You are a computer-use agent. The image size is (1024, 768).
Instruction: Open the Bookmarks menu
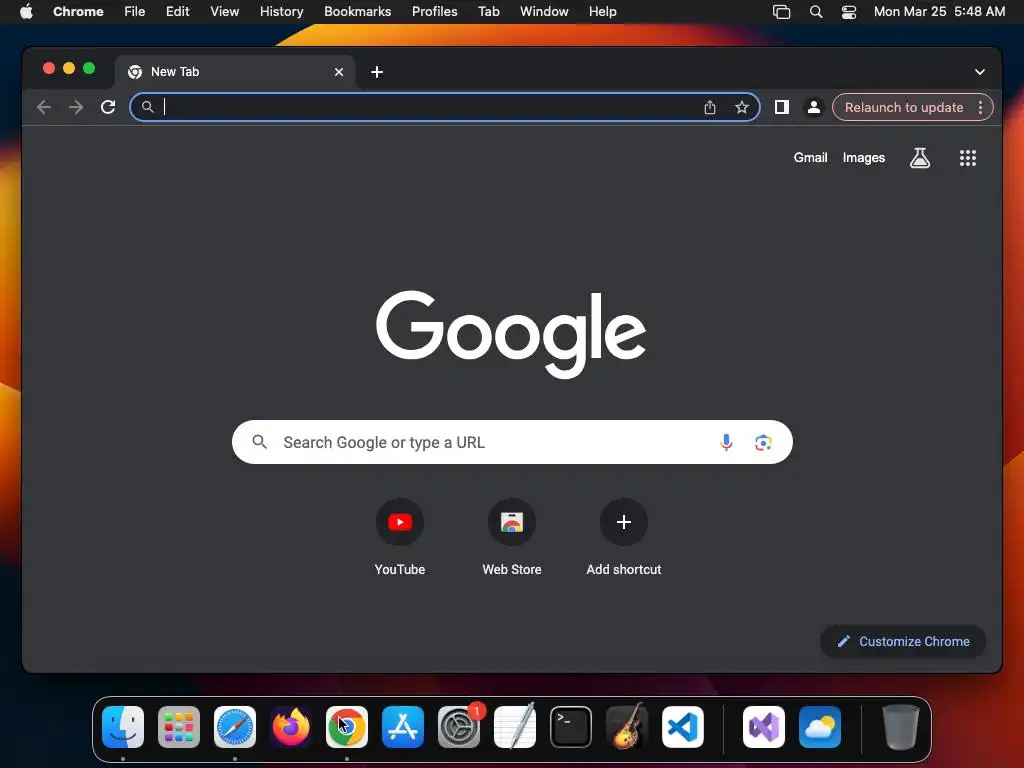click(357, 12)
